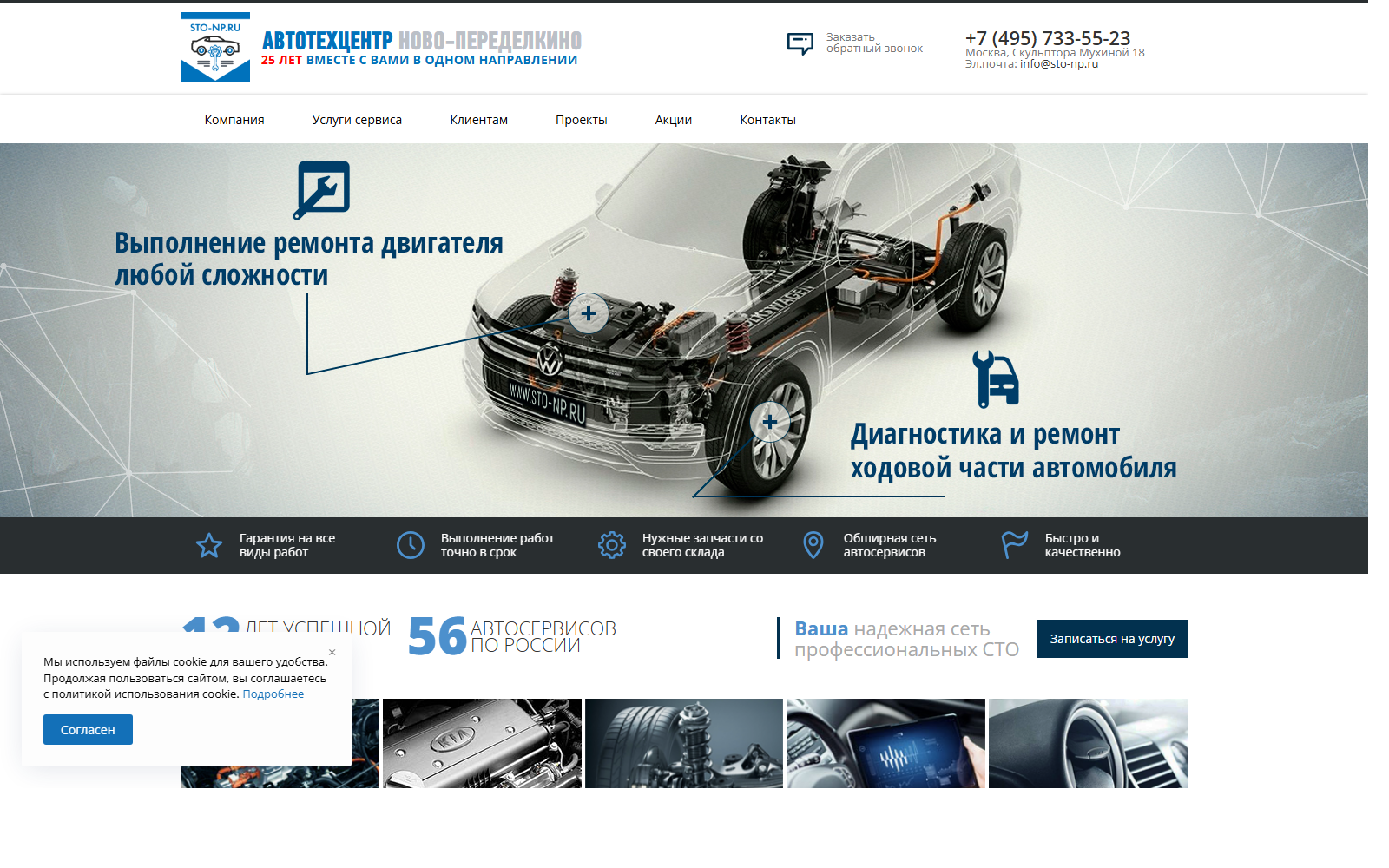This screenshot has width=1389, height=868.
Task: Click text Выполнение работ точно в срок
Action: pos(497,545)
